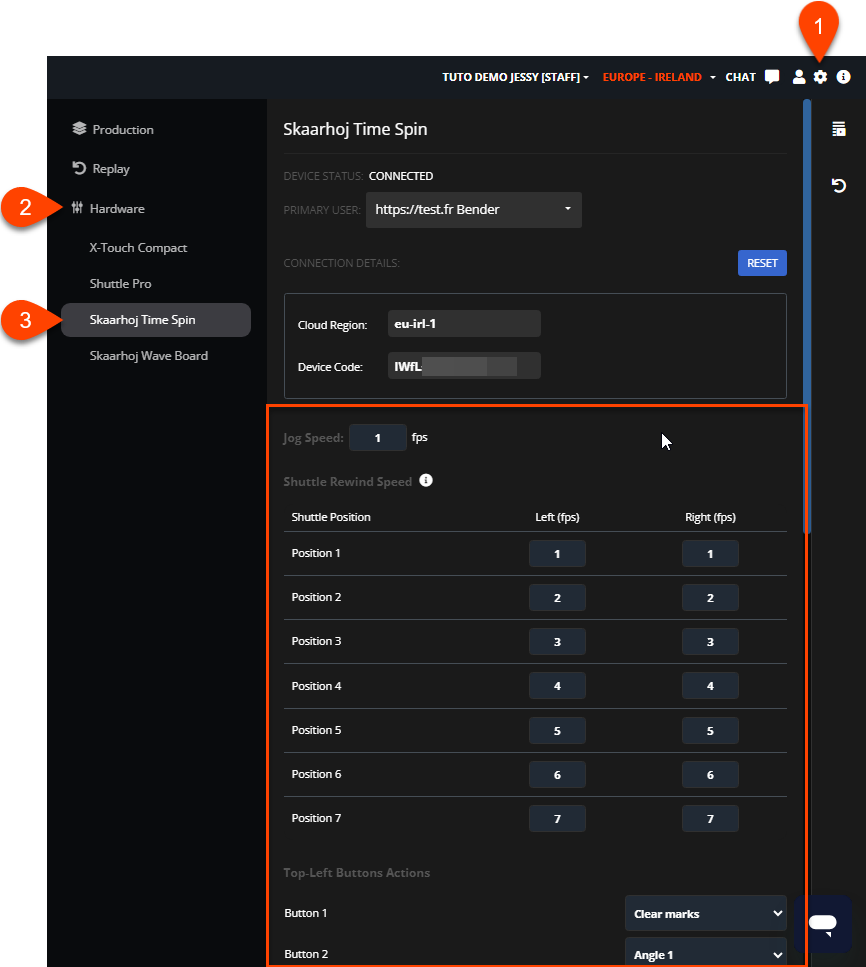The image size is (866, 967).
Task: Open the settings gear icon
Action: point(820,77)
